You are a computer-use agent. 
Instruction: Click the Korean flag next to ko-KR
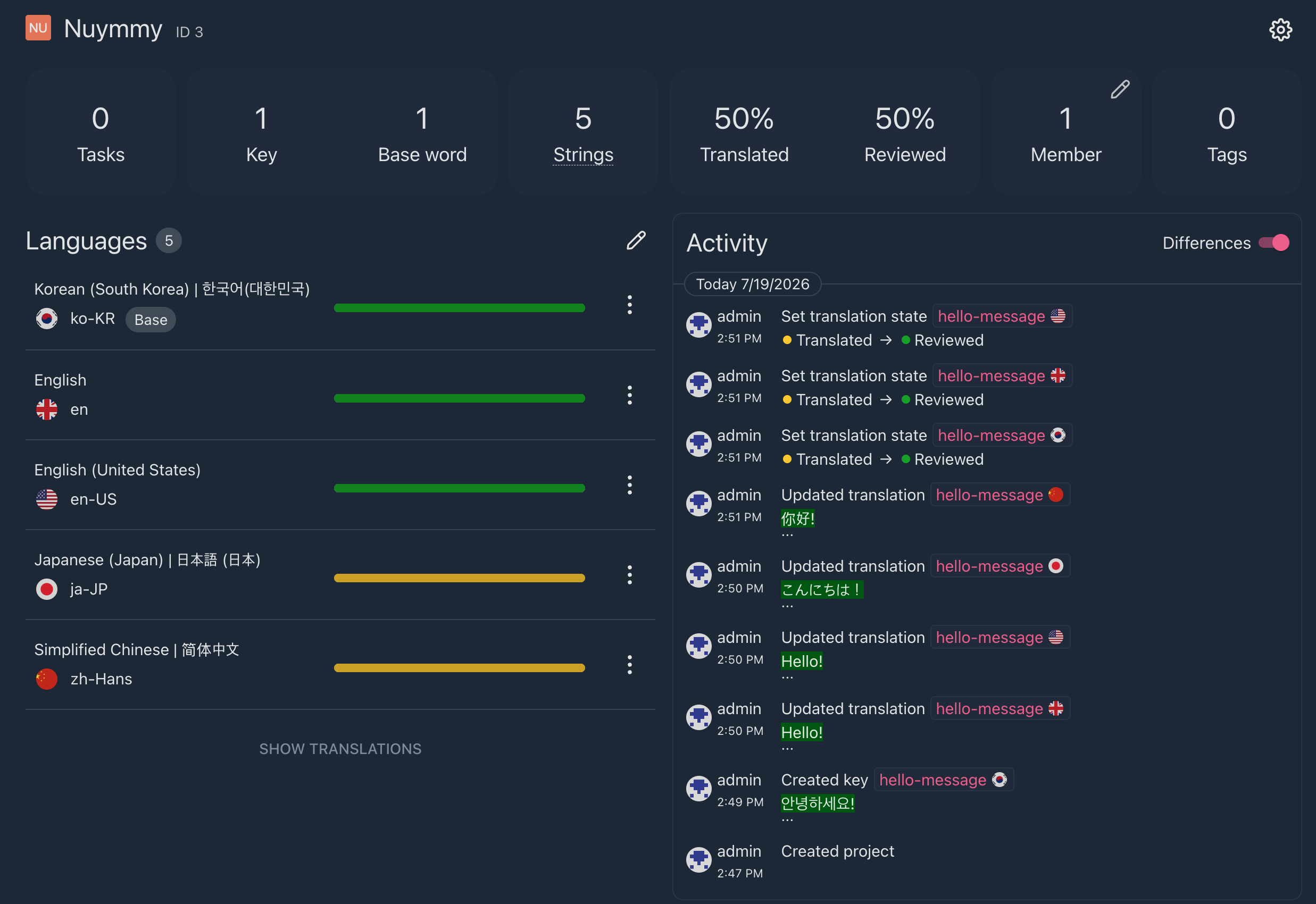click(46, 319)
